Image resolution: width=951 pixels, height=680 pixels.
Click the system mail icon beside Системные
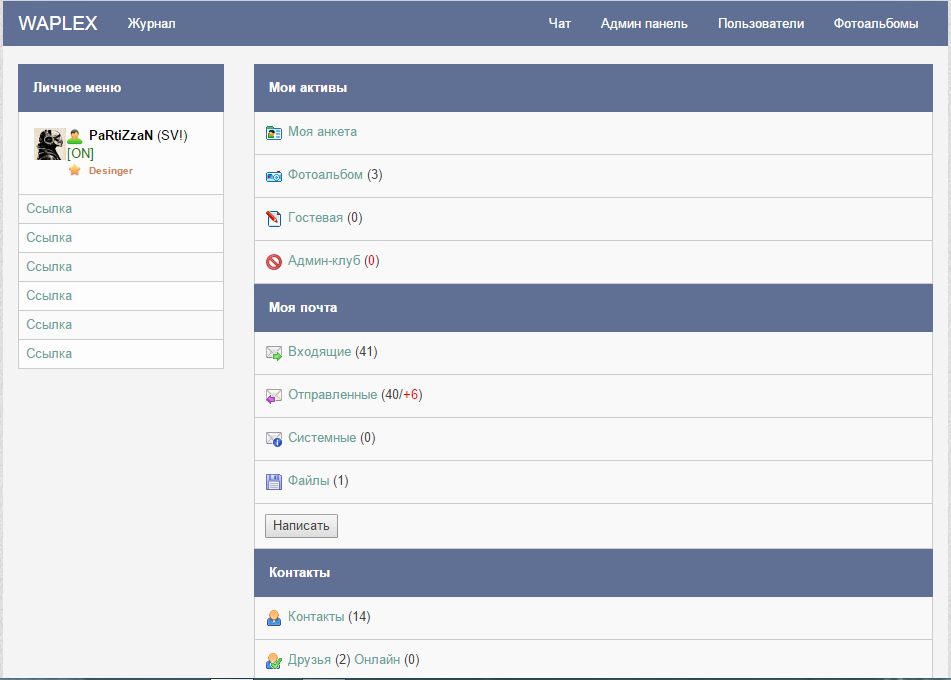[274, 439]
